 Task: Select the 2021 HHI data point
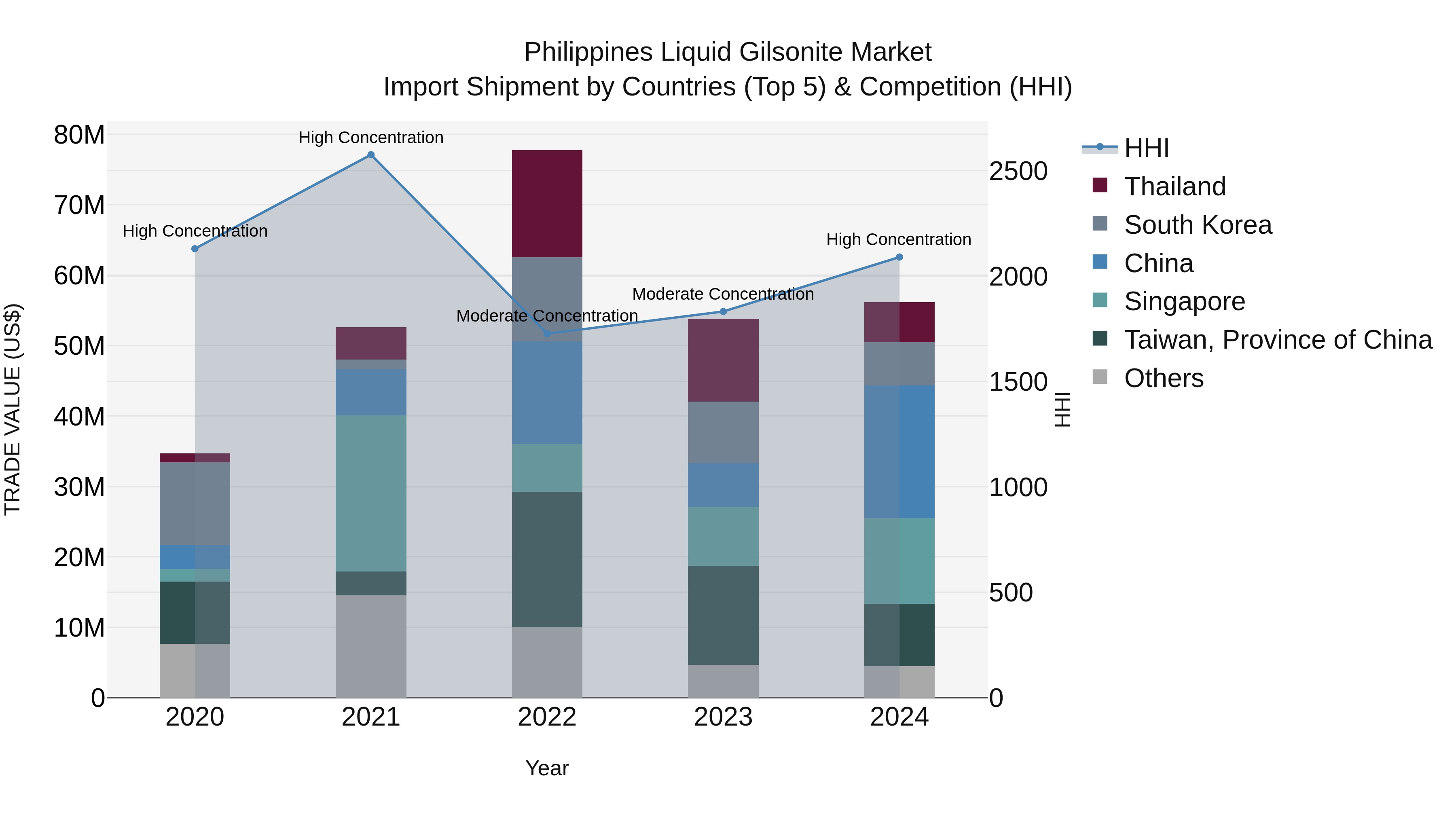click(x=371, y=155)
